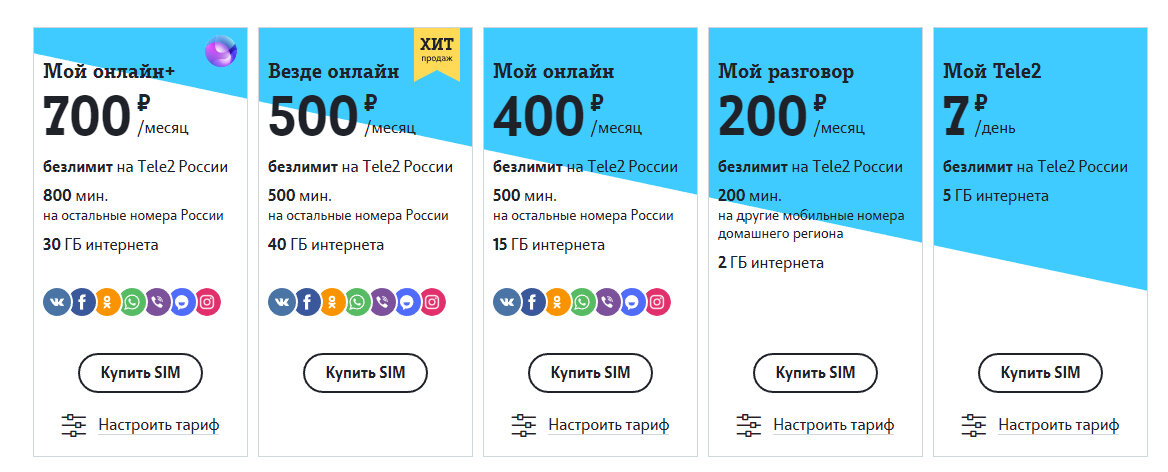The height and width of the screenshot is (472, 1168).
Task: Open the Мой разговор tariff title
Action: tap(786, 71)
